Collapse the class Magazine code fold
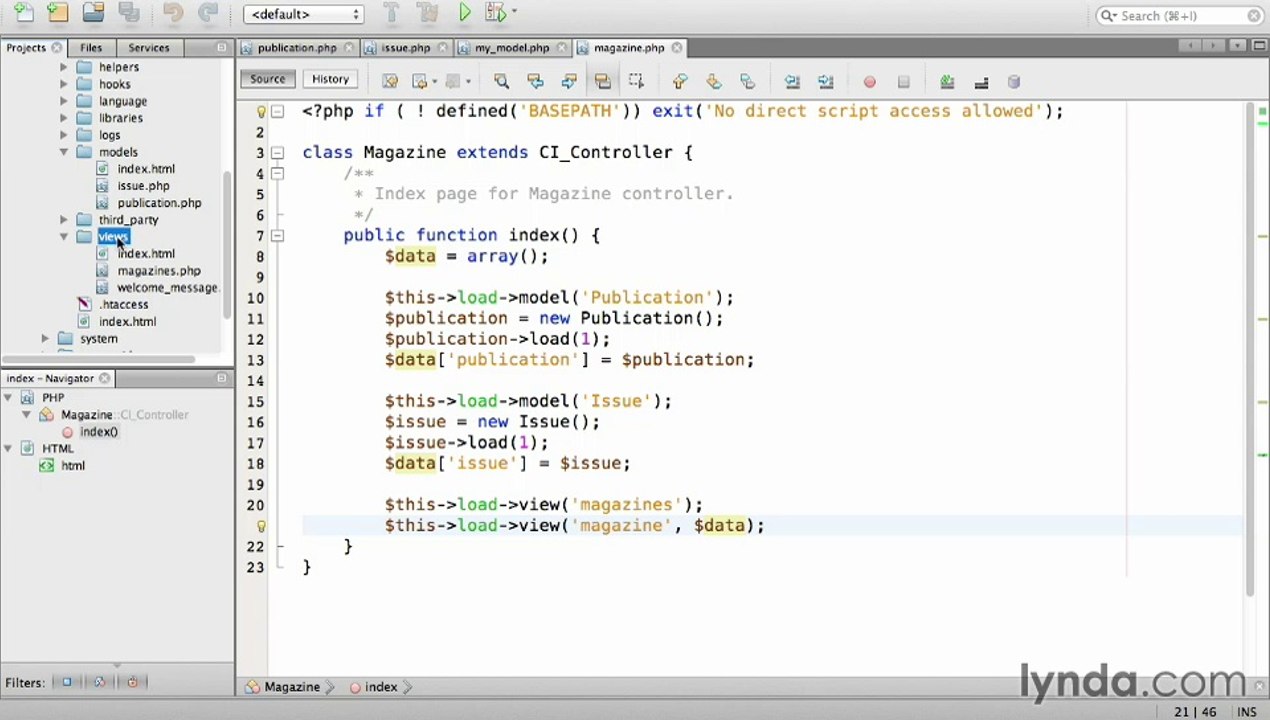 278,153
